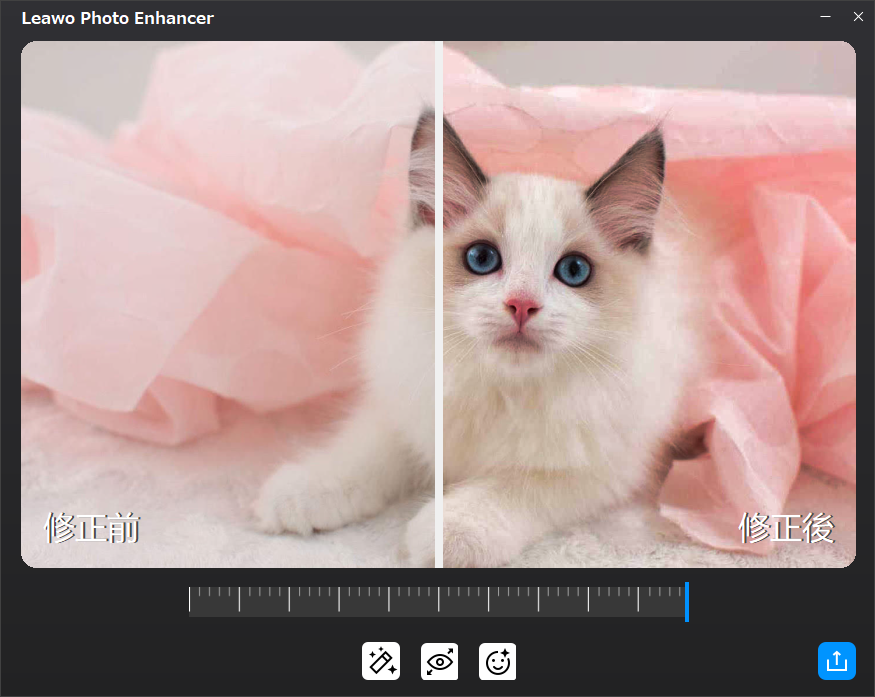This screenshot has height=697, width=875.
Task: Click the blue handle on the zoom ruler
Action: pos(687,601)
